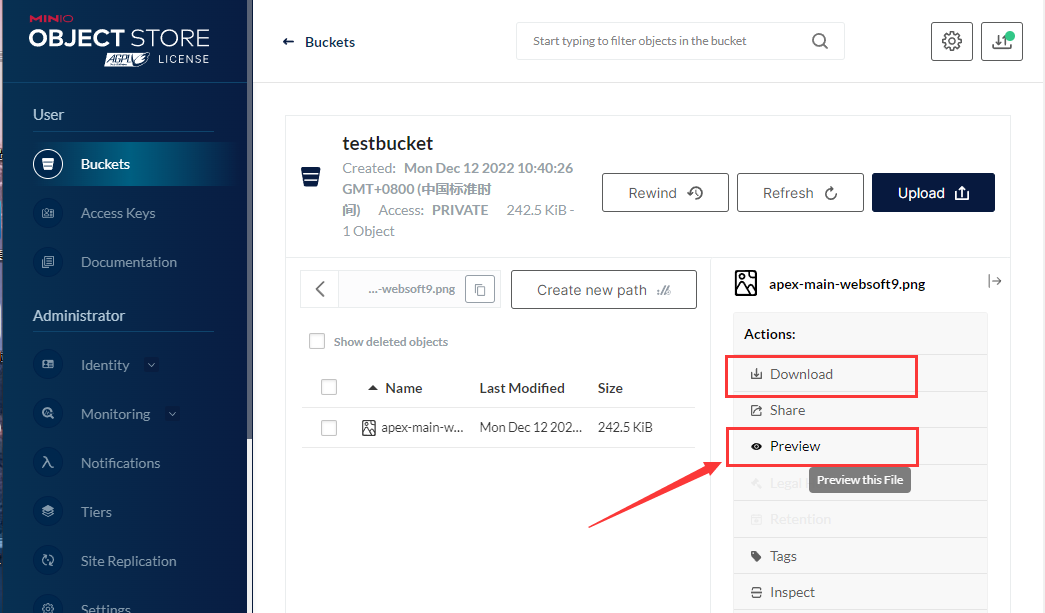Copy path using the copy icon

tap(480, 289)
